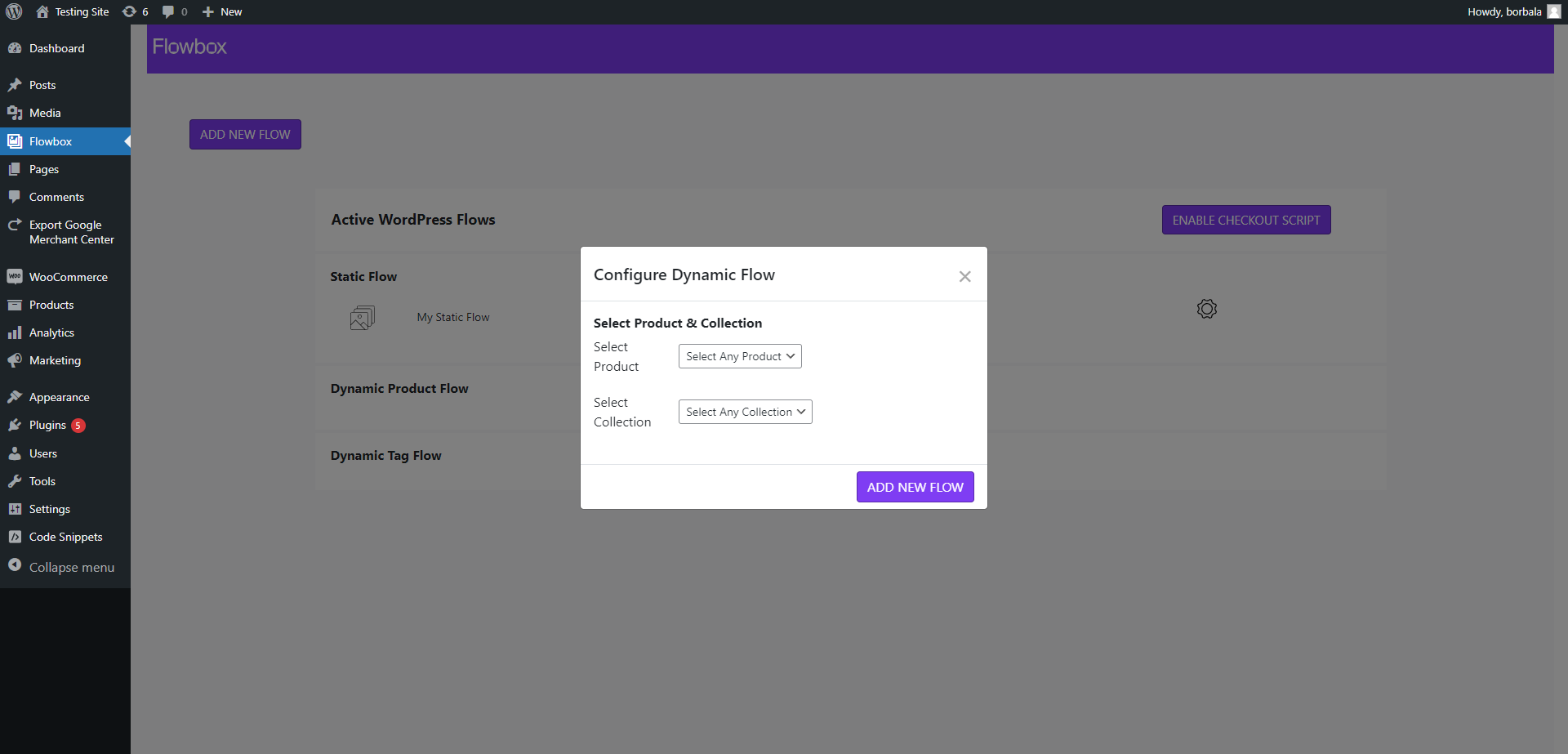The width and height of the screenshot is (1568, 754).
Task: Open the My Static Flow settings gear
Action: [1207, 309]
